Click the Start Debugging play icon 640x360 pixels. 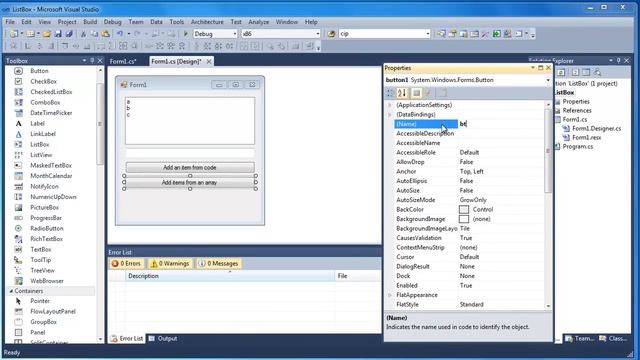[x=185, y=34]
